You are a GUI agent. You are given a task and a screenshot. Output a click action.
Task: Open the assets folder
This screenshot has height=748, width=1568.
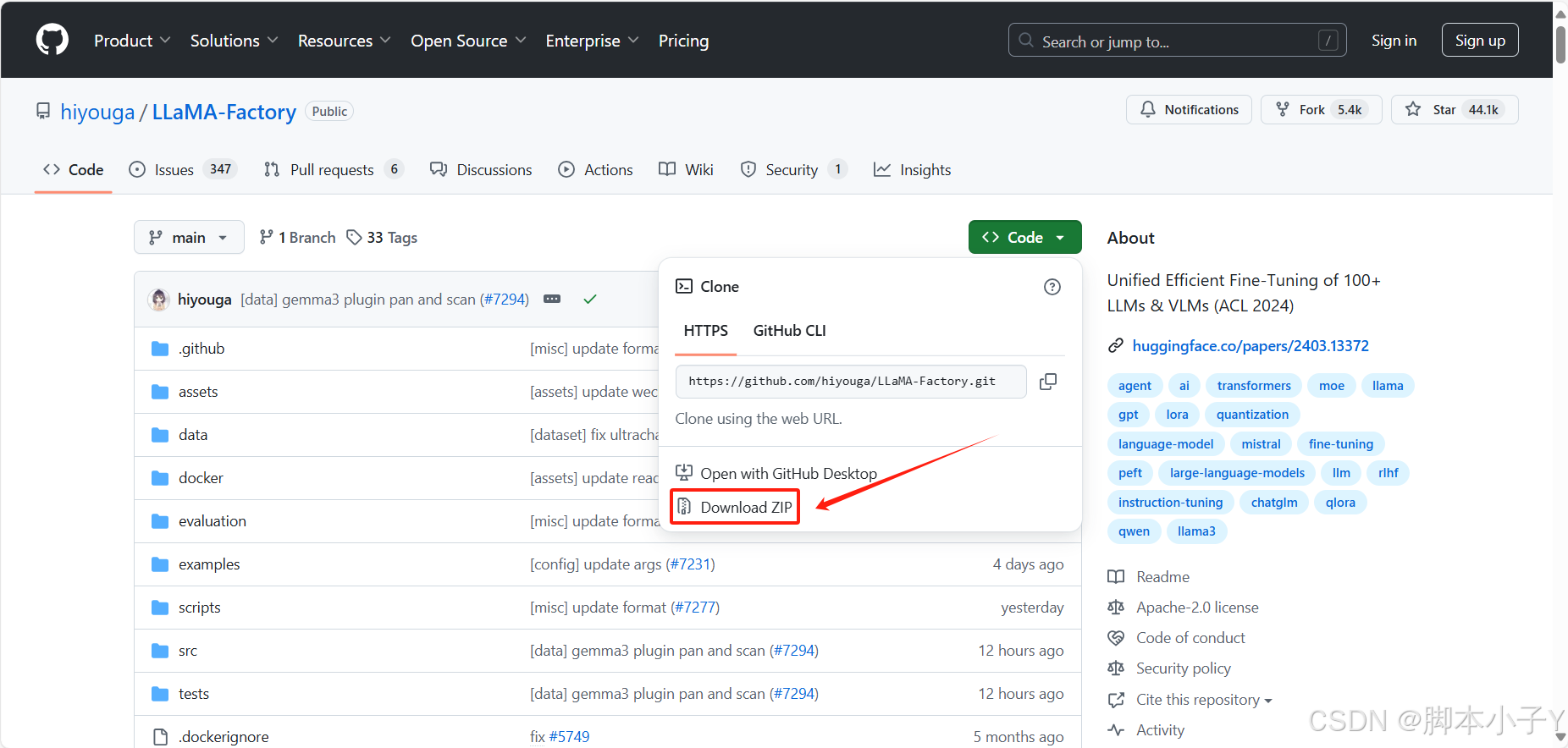198,392
